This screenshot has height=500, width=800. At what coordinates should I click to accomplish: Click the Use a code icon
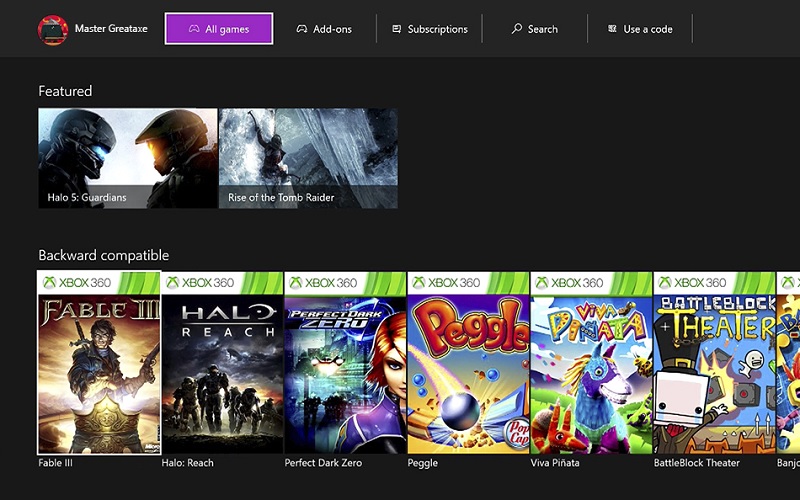coord(612,29)
